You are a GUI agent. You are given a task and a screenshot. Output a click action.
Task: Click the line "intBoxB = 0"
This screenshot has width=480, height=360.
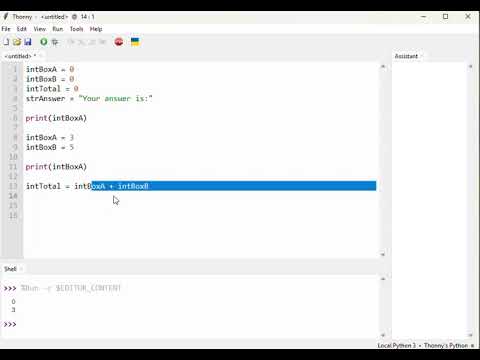click(x=50, y=79)
